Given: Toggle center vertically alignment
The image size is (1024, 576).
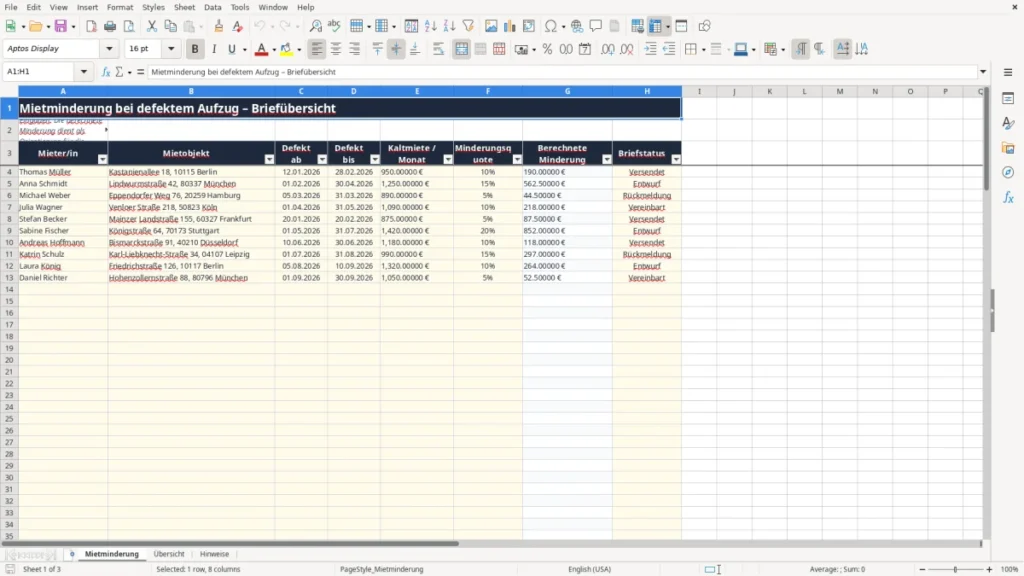Looking at the screenshot, I should coord(396,49).
